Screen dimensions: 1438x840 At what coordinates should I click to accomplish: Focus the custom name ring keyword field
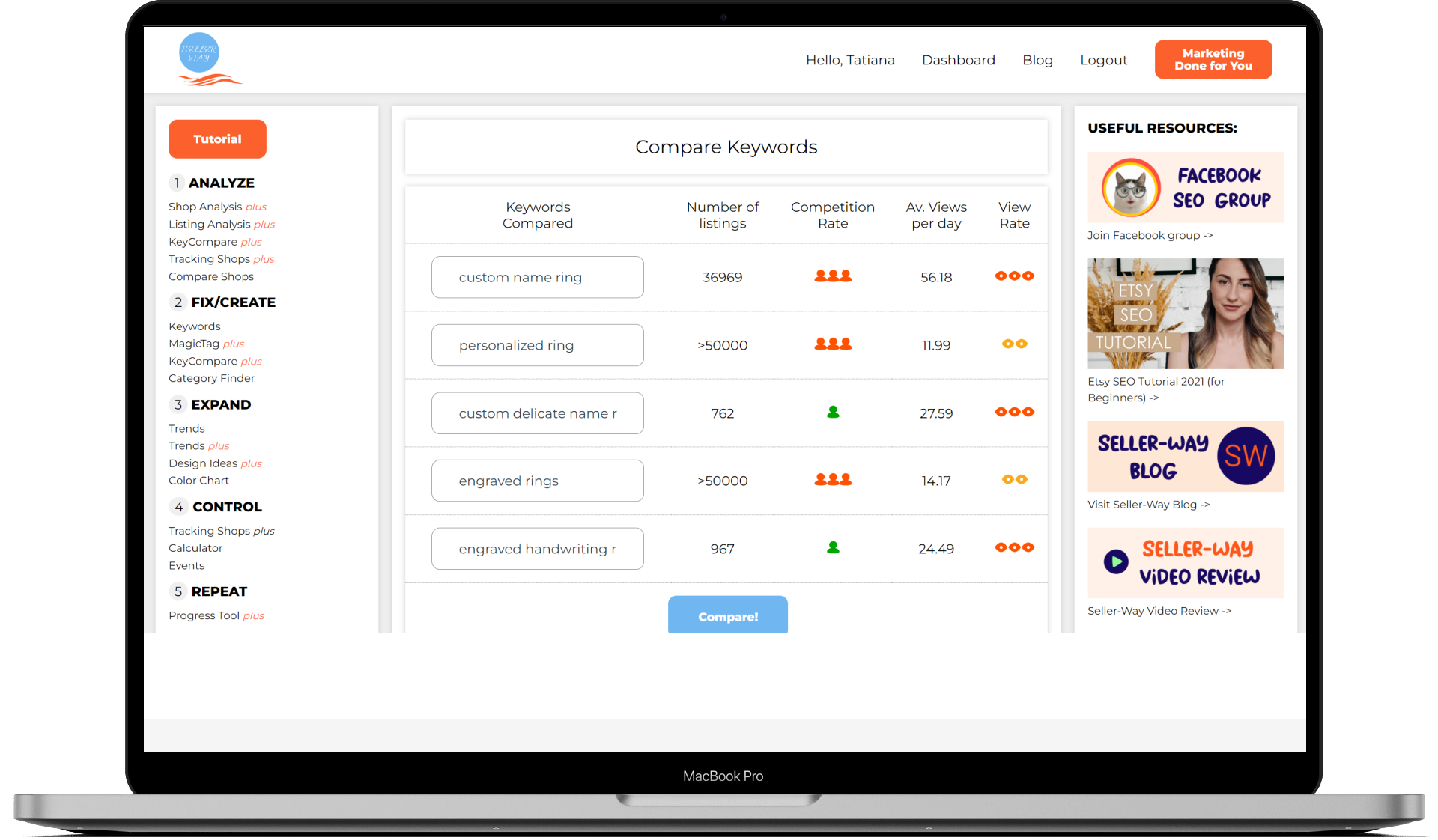[x=537, y=277]
